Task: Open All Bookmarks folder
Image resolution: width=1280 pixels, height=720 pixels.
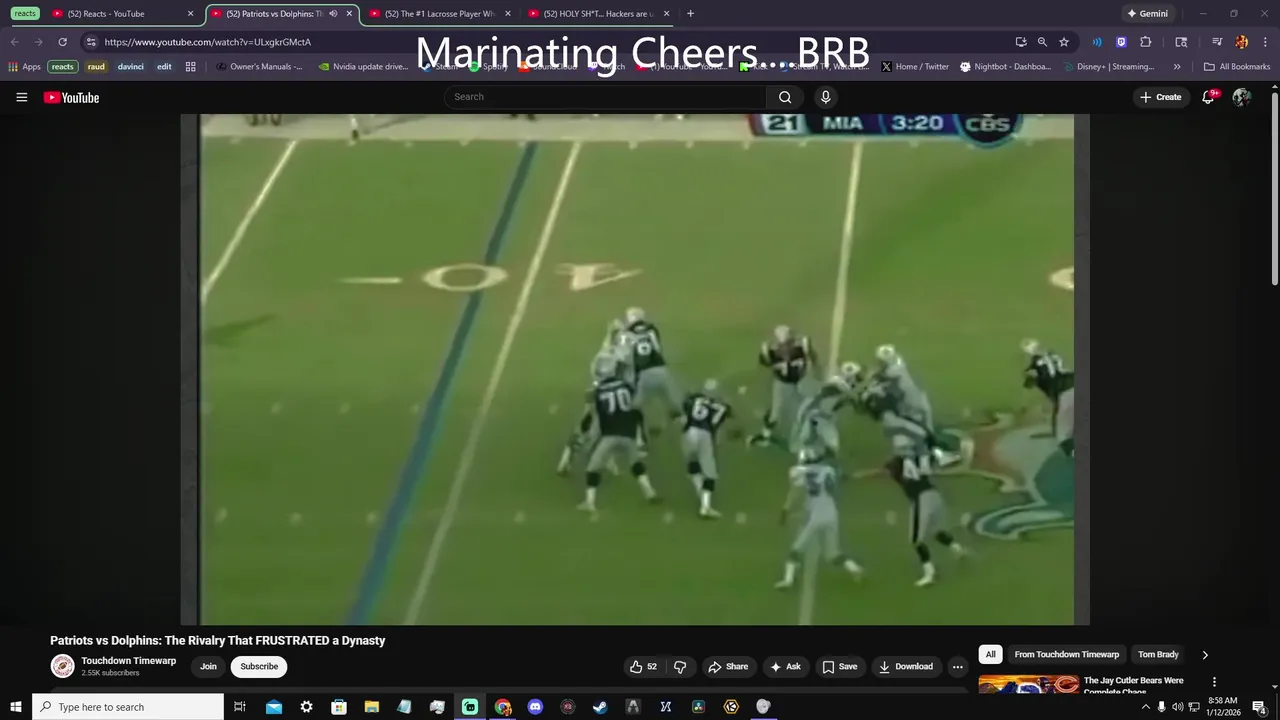Action: click(1237, 67)
